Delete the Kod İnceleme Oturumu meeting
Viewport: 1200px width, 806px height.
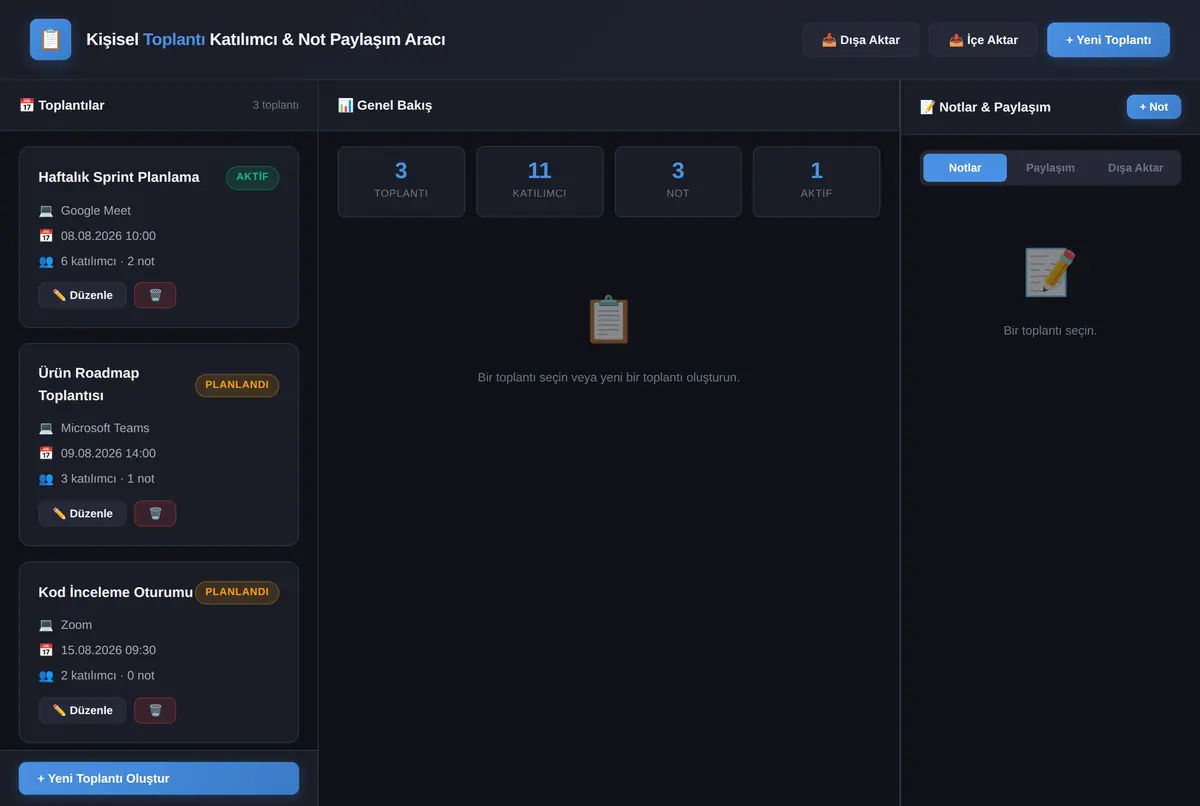[x=155, y=710]
